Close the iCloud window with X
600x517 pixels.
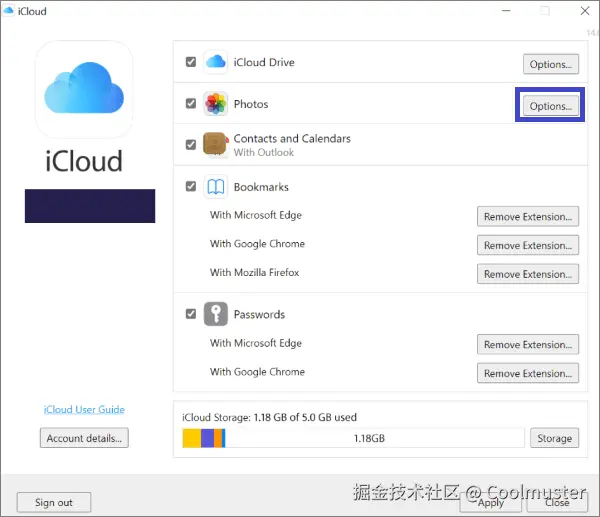pyautogui.click(x=585, y=11)
